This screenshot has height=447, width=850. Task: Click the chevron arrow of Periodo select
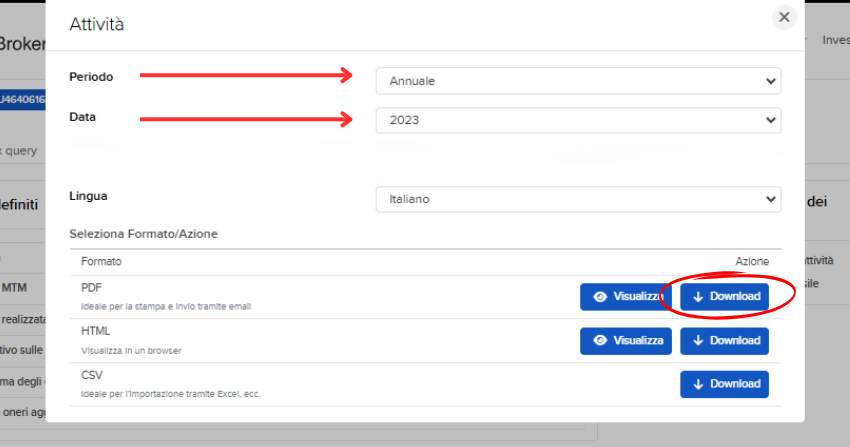click(x=769, y=81)
